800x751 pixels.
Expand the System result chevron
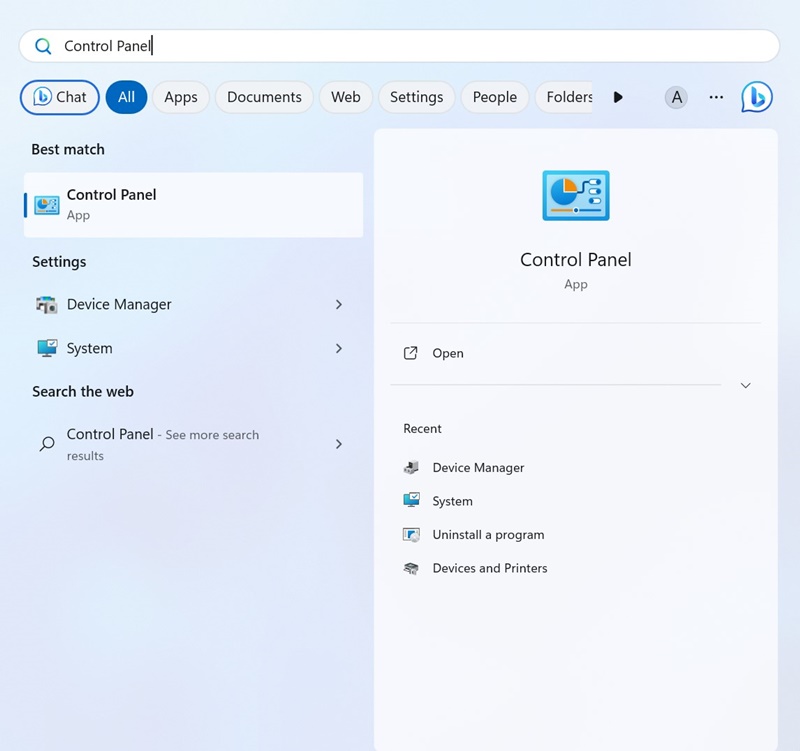338,348
